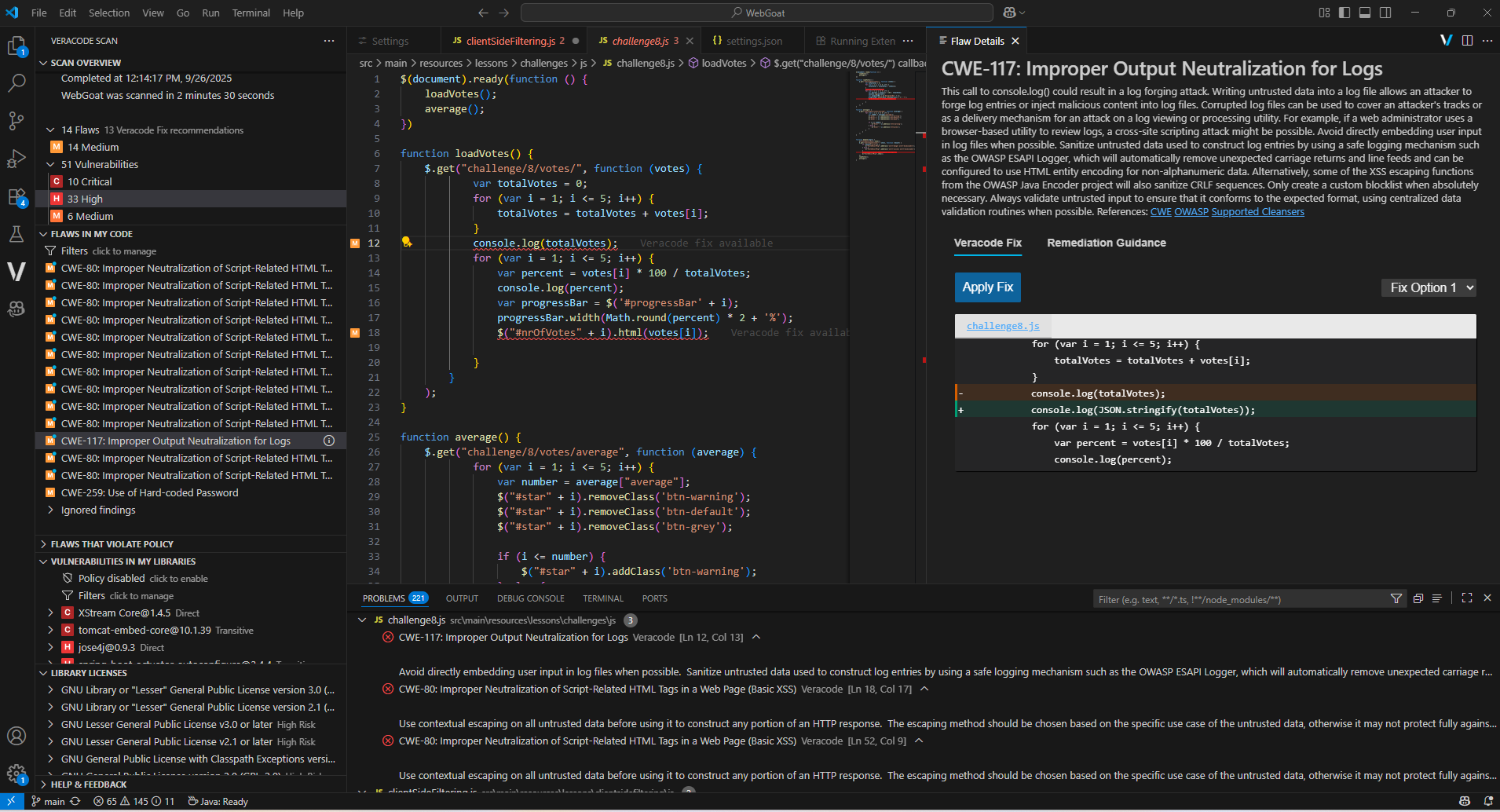The image size is (1500, 812).
Task: Open Source Control view in activity bar
Action: point(16,120)
